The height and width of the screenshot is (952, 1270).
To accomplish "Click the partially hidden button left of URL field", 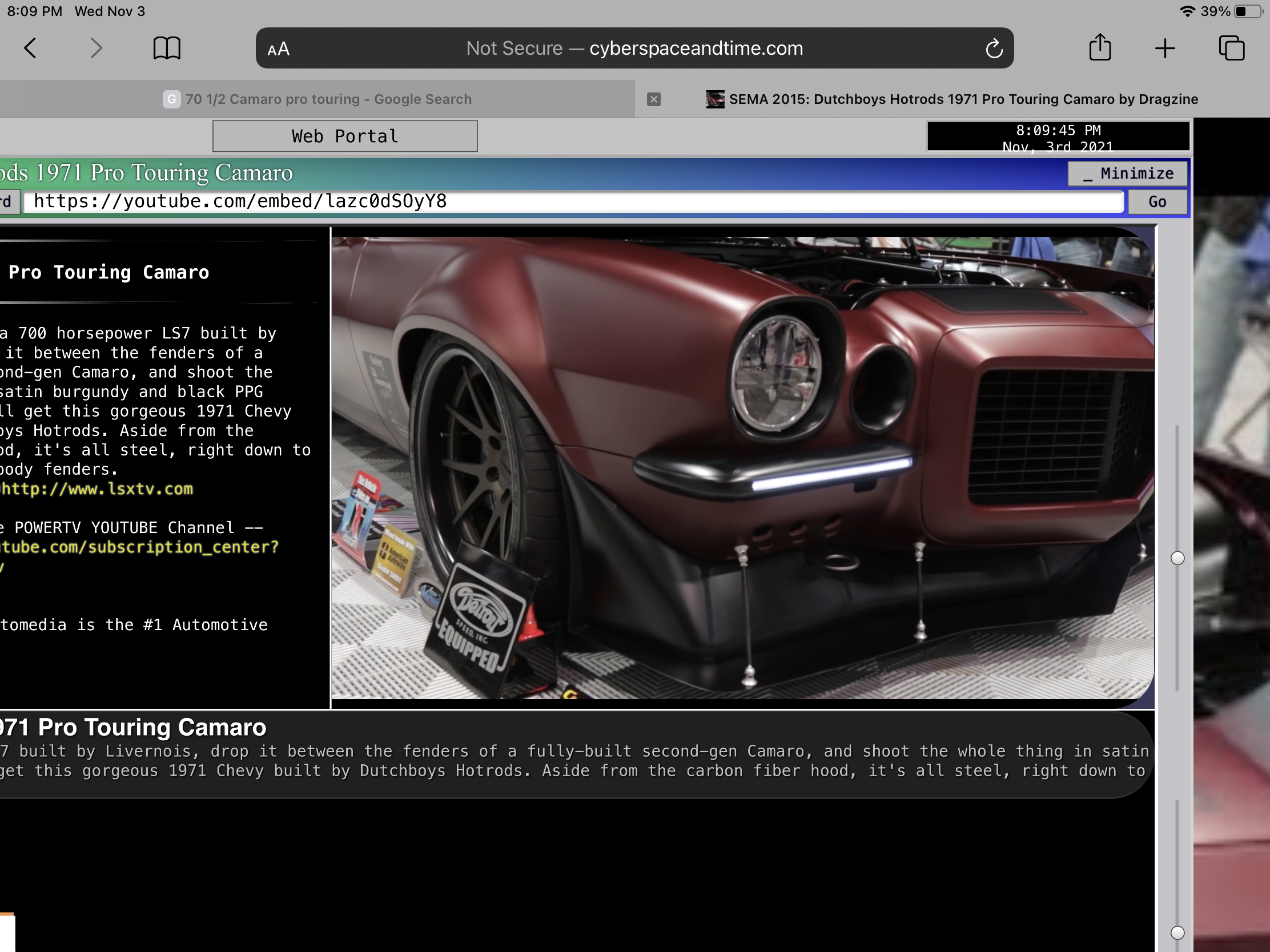I will 10,202.
